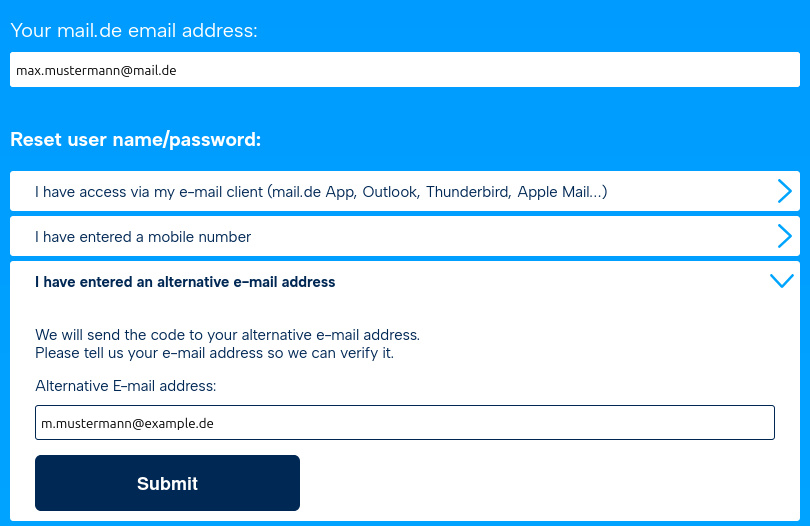
Task: Click the empty right end of the mail.de address field
Action: coord(672,70)
